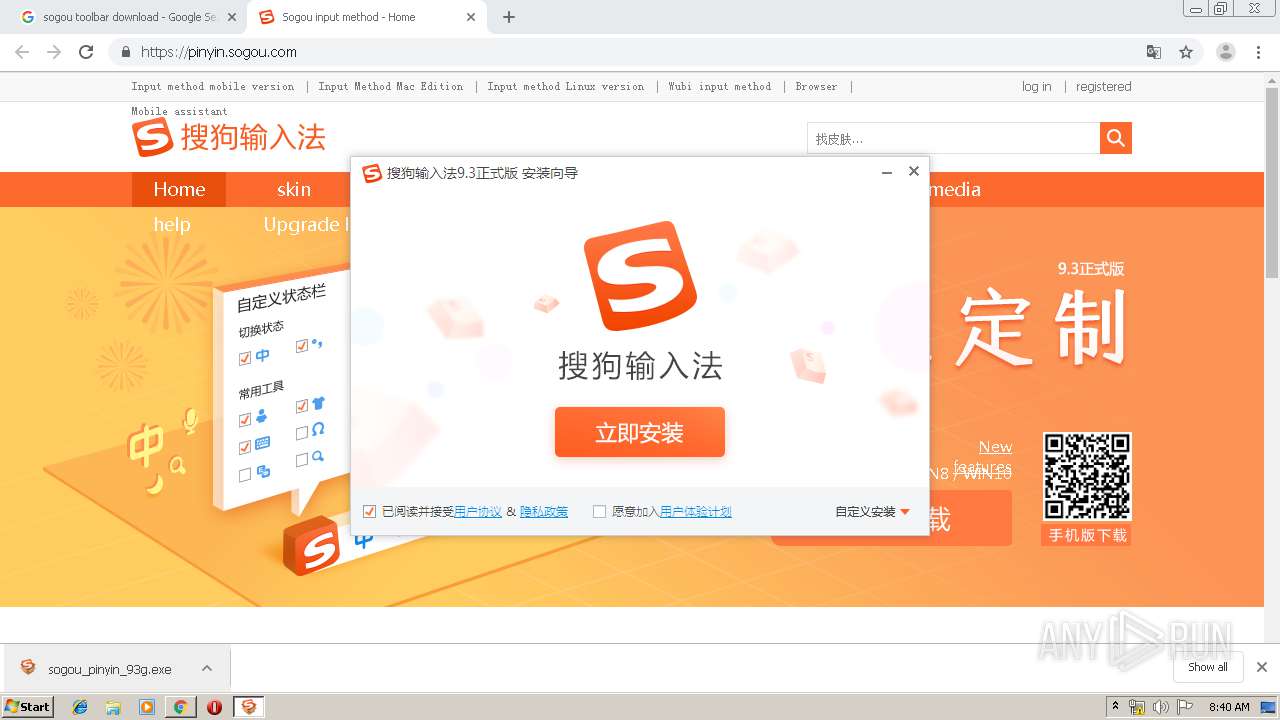
Task: Click the Windows Start button
Action: click(28, 707)
